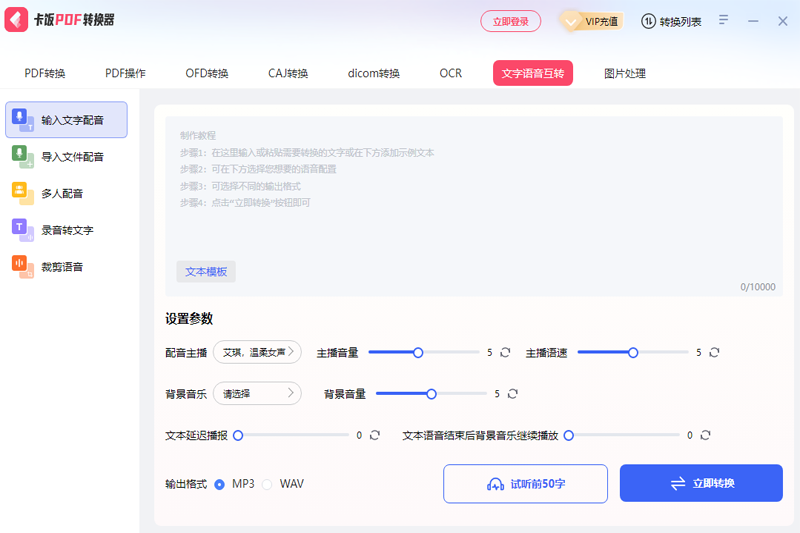This screenshot has width=800, height=533.
Task: Click the 输出格式 label
Action: tap(186, 484)
